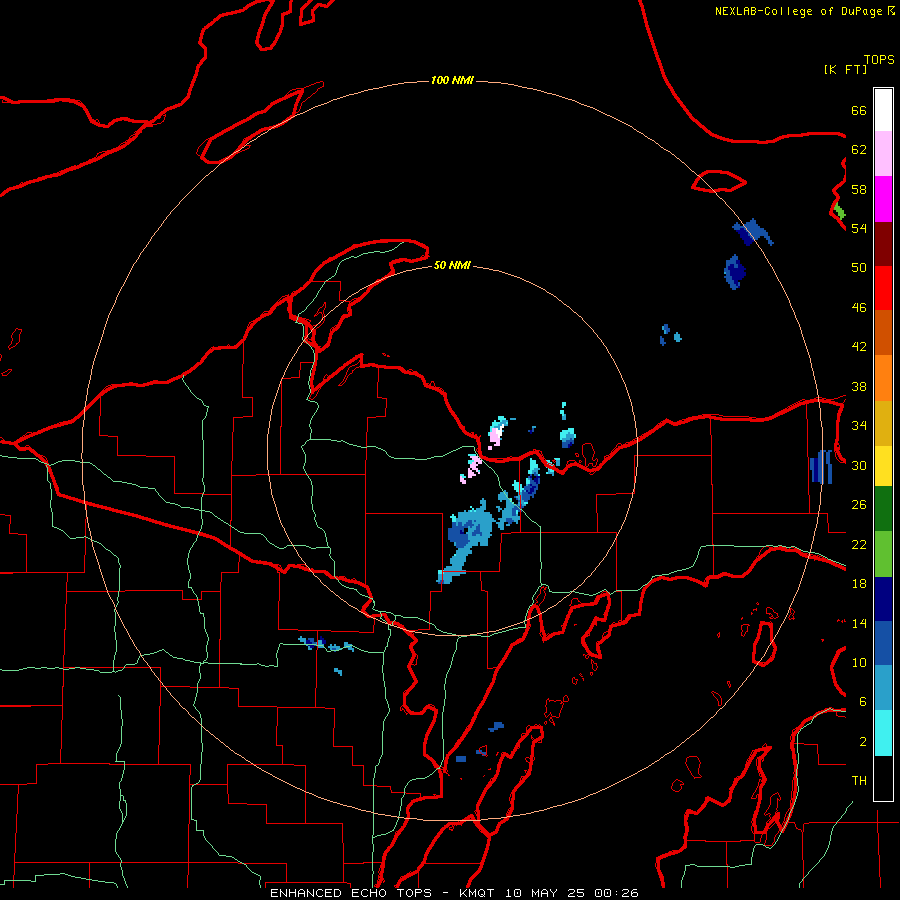Viewport: 900px width, 900px height.
Task: Click the medium blue 10-14 kft swatch
Action: pyautogui.click(x=883, y=643)
